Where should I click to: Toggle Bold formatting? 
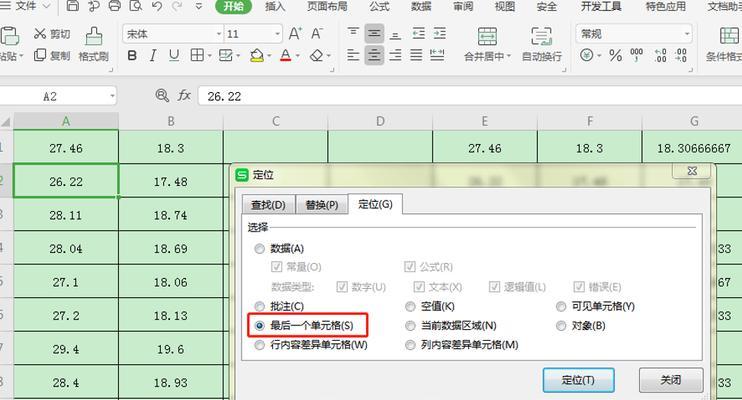click(132, 56)
